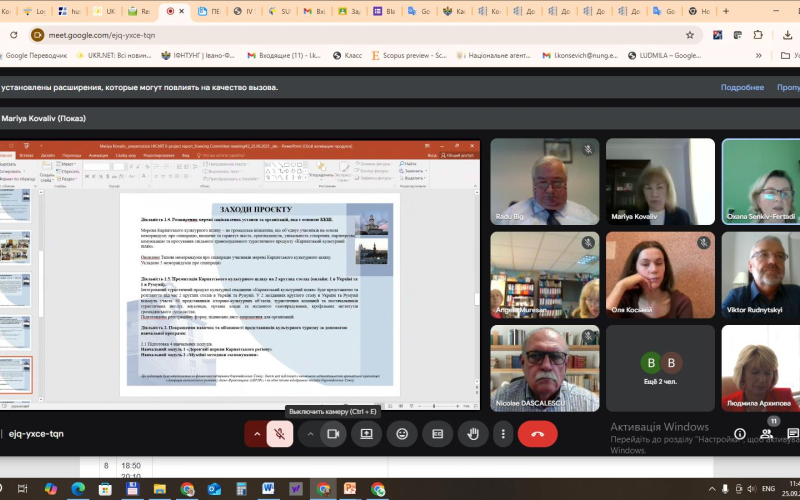
Task: Switch to the UK browser tab
Action: [x=104, y=11]
